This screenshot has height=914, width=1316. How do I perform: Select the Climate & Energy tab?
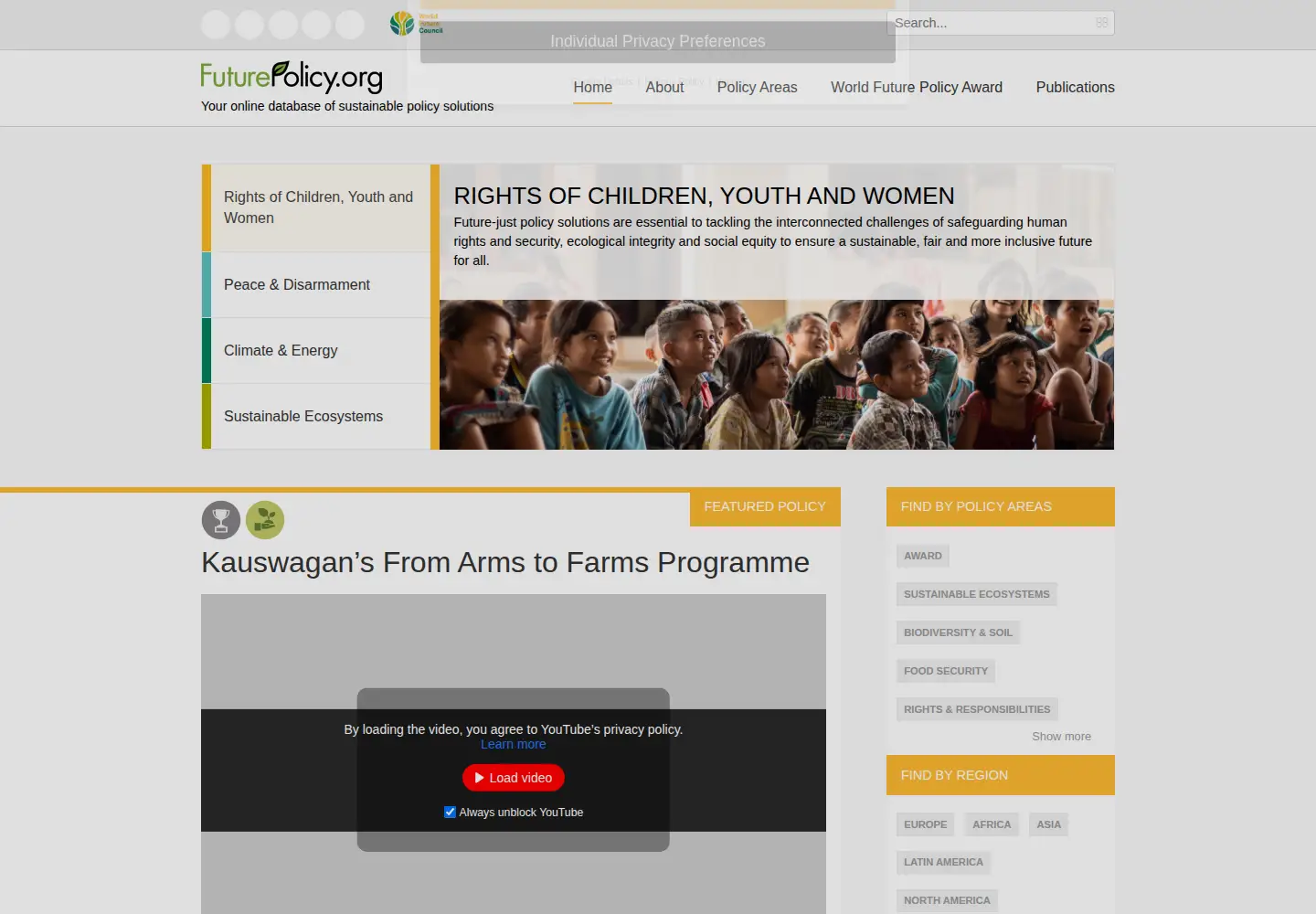coord(316,351)
